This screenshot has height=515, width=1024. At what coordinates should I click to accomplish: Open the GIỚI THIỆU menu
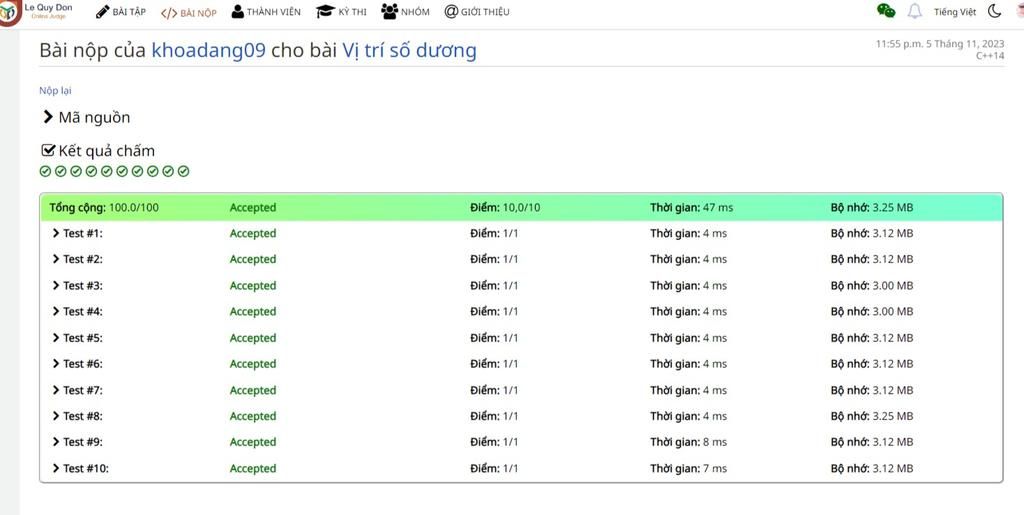click(485, 12)
